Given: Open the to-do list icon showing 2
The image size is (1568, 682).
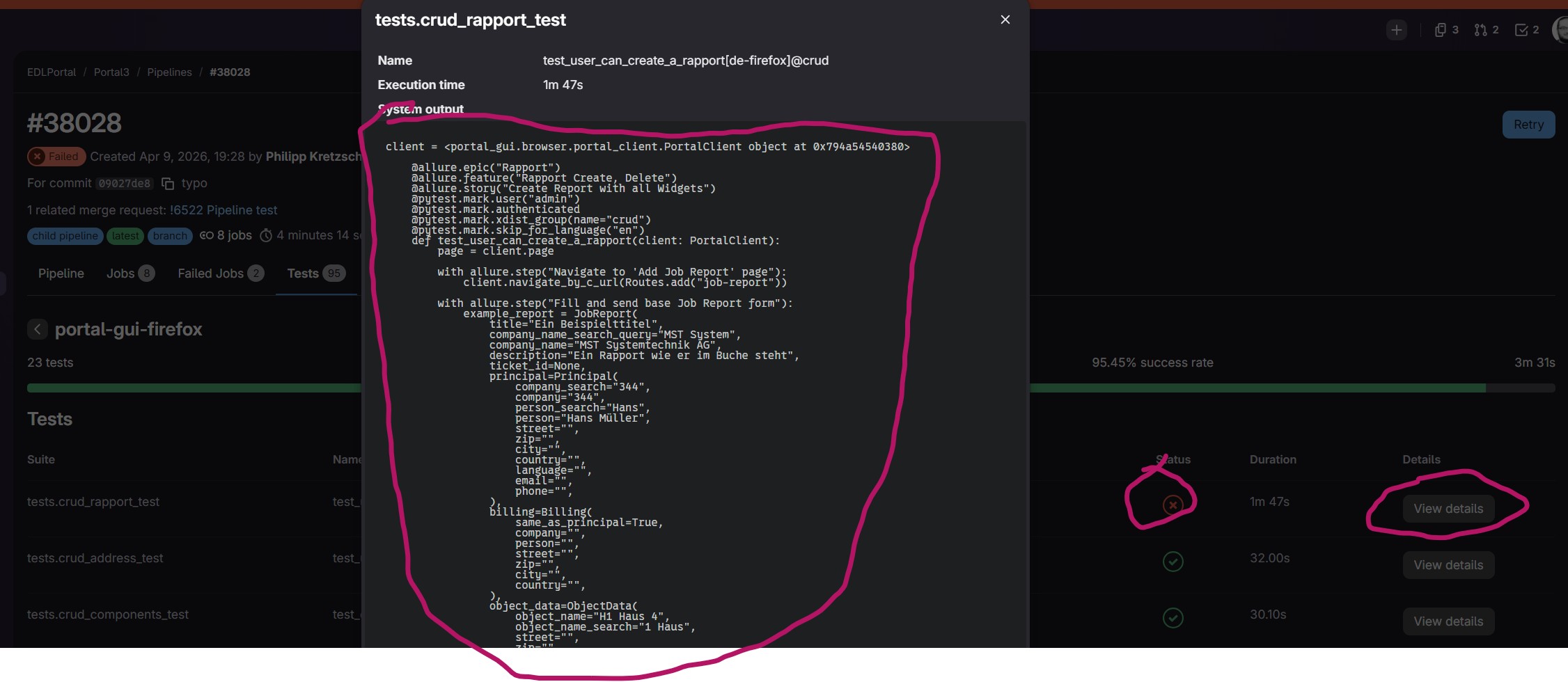Looking at the screenshot, I should (1527, 30).
